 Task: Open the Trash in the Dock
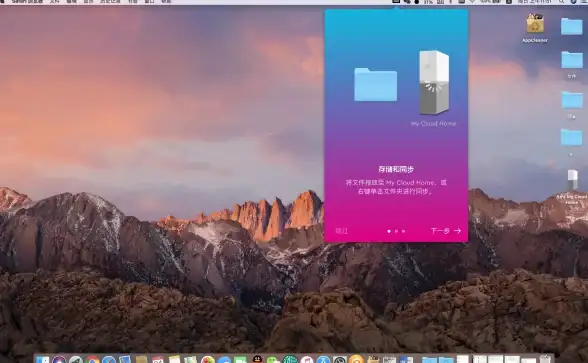546,359
